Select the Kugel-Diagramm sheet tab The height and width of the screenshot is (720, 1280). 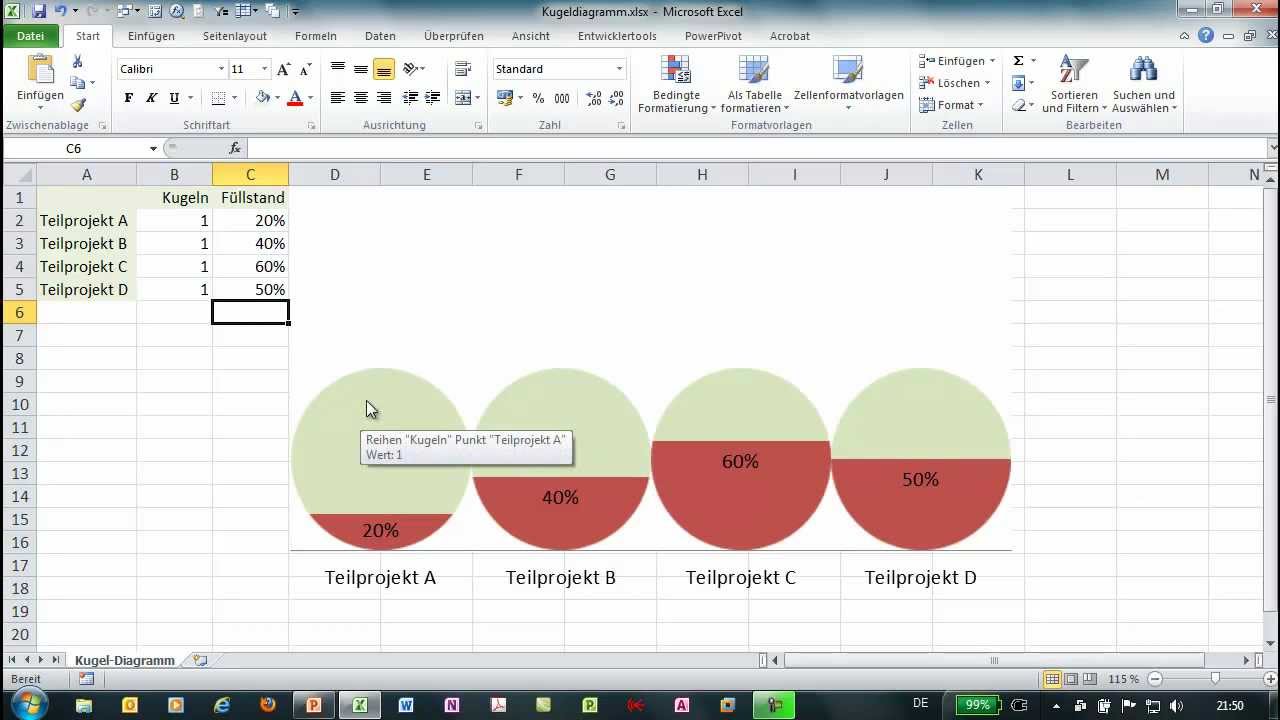point(125,660)
